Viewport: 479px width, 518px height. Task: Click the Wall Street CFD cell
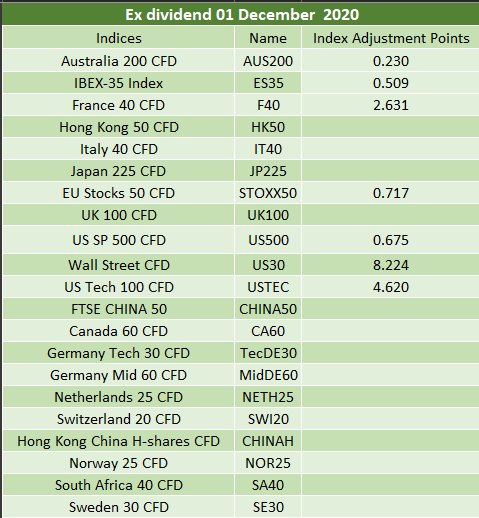(x=119, y=265)
